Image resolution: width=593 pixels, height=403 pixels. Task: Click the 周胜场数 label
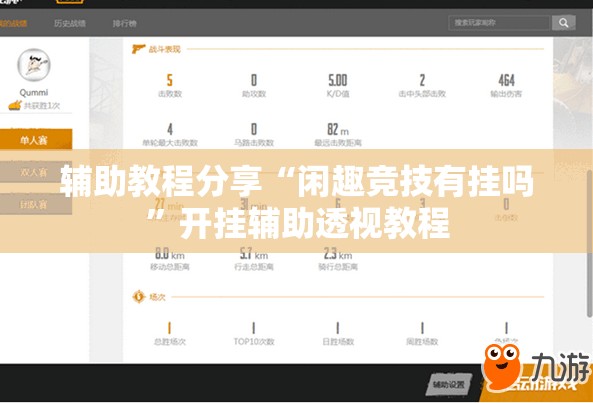point(422,342)
